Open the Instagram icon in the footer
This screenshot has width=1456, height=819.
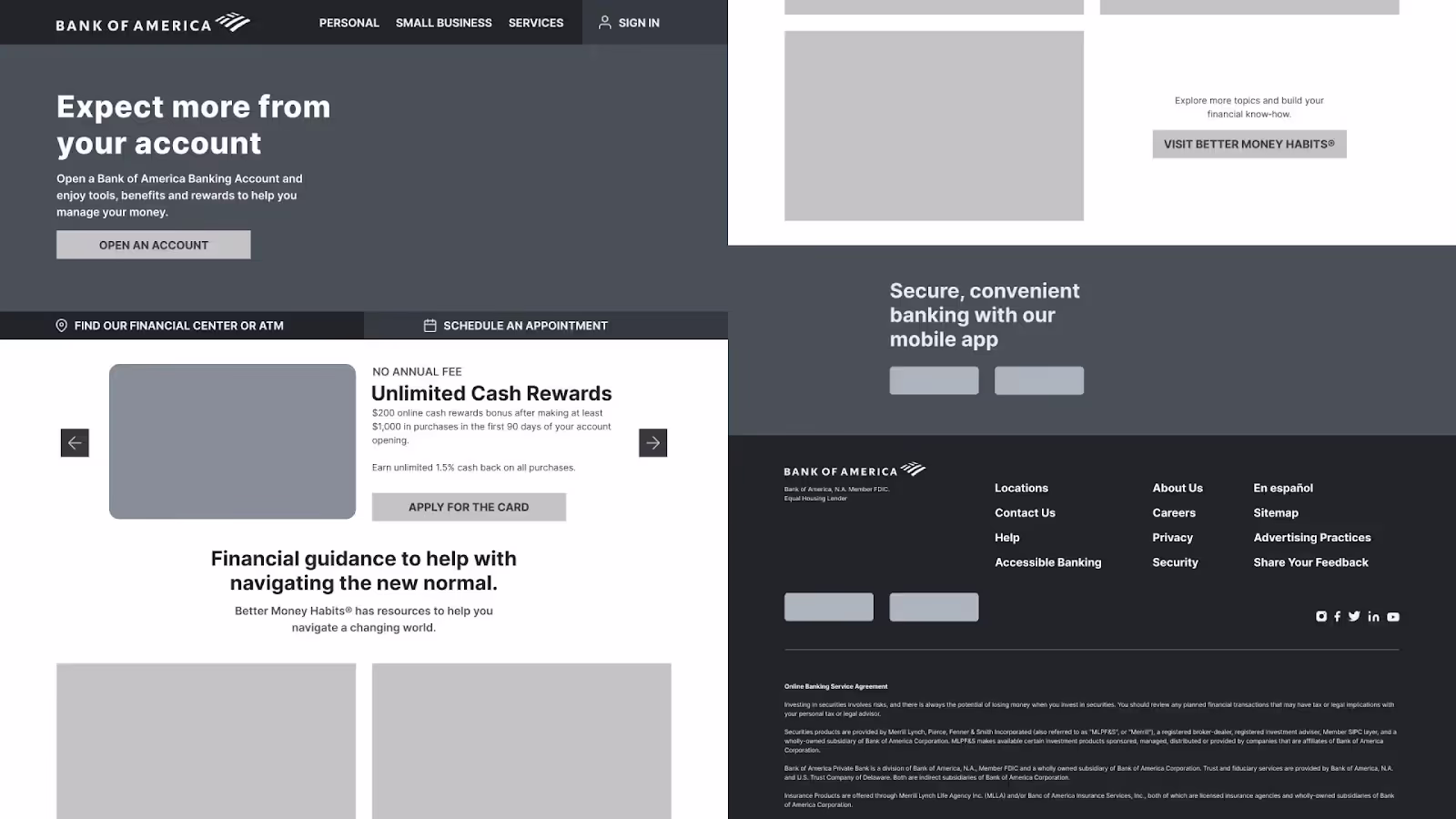pyautogui.click(x=1321, y=617)
